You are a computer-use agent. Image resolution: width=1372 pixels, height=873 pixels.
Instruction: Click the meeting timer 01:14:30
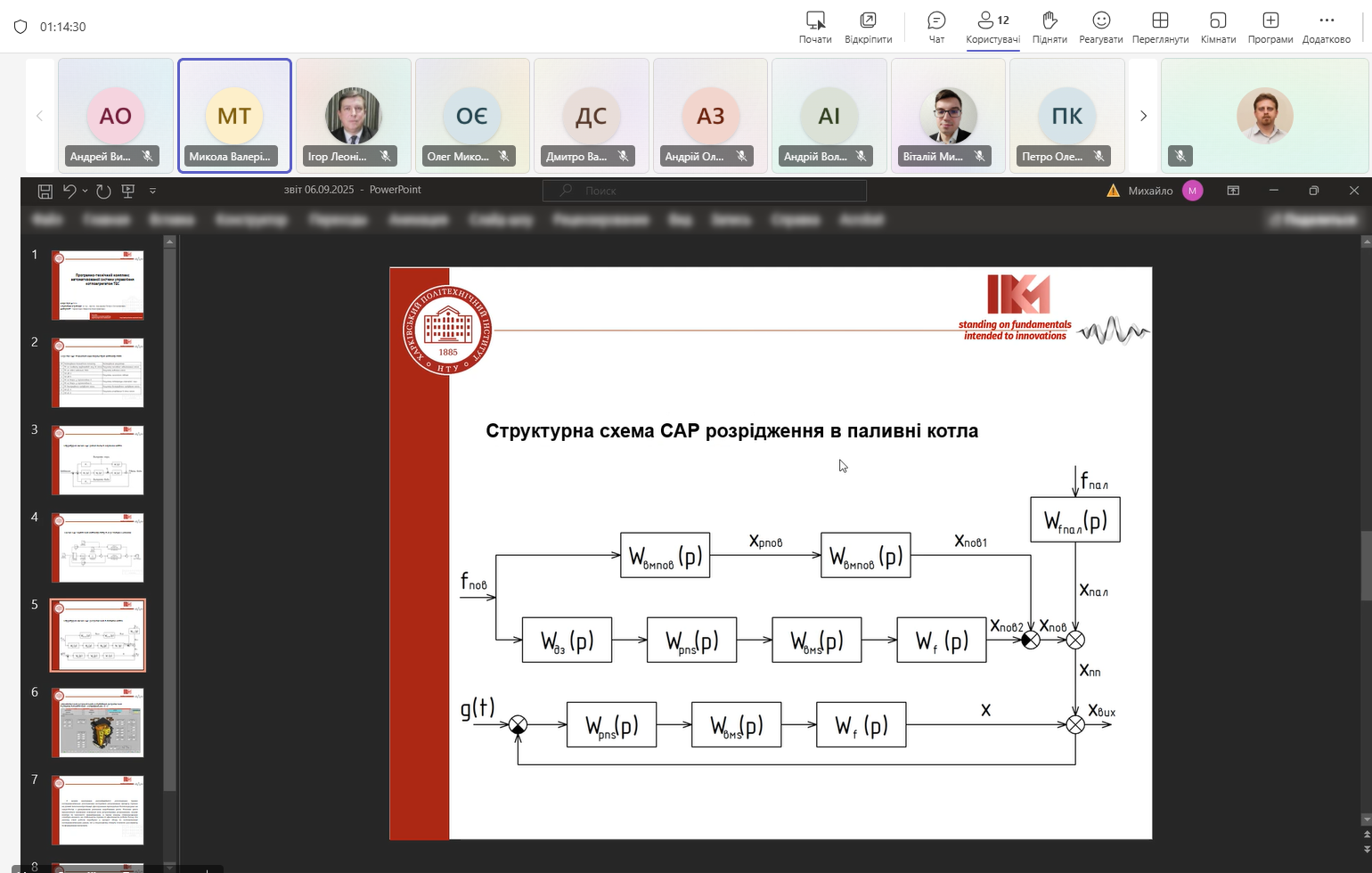pyautogui.click(x=63, y=27)
